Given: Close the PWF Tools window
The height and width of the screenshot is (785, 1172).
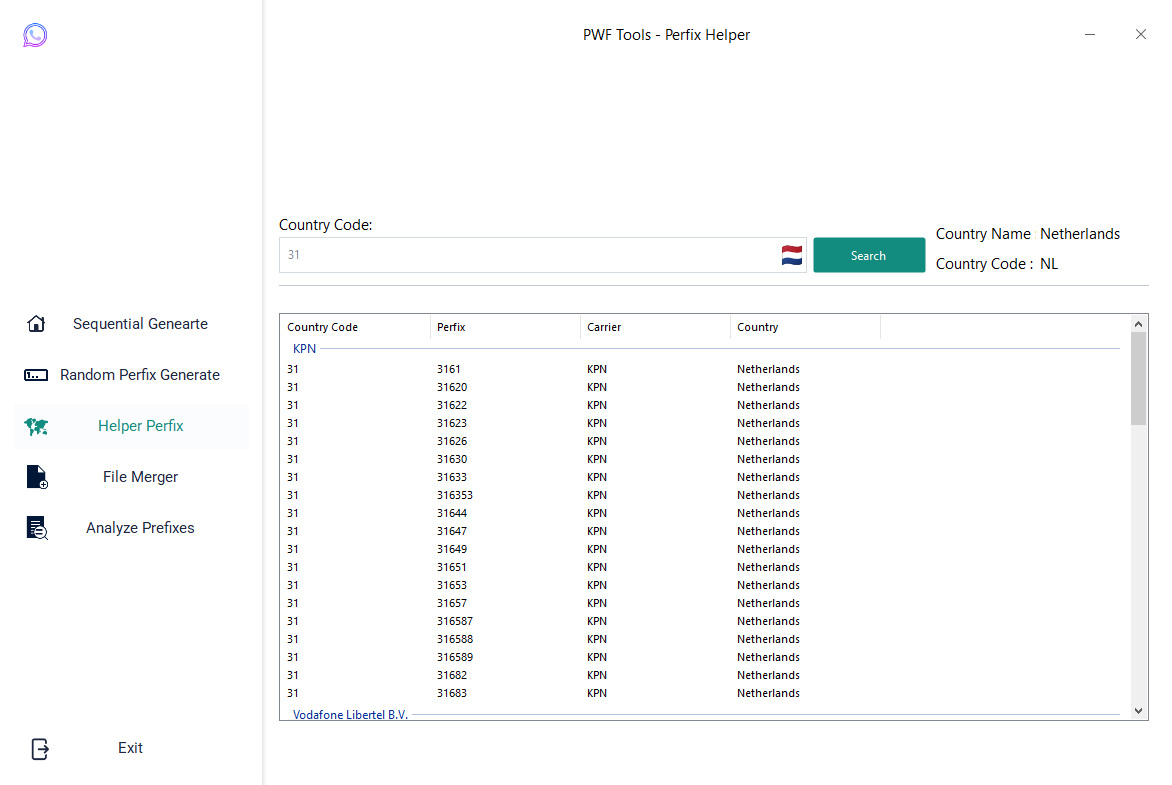Looking at the screenshot, I should [x=1141, y=34].
